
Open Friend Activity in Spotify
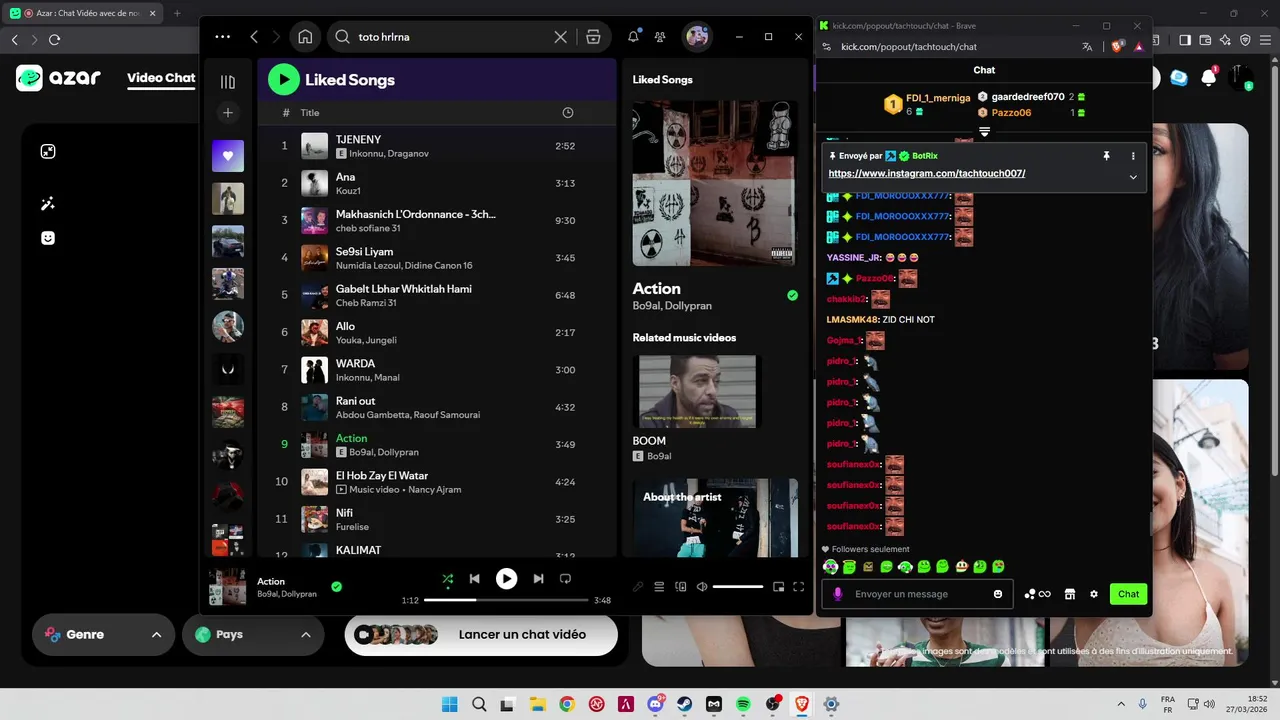(660, 37)
